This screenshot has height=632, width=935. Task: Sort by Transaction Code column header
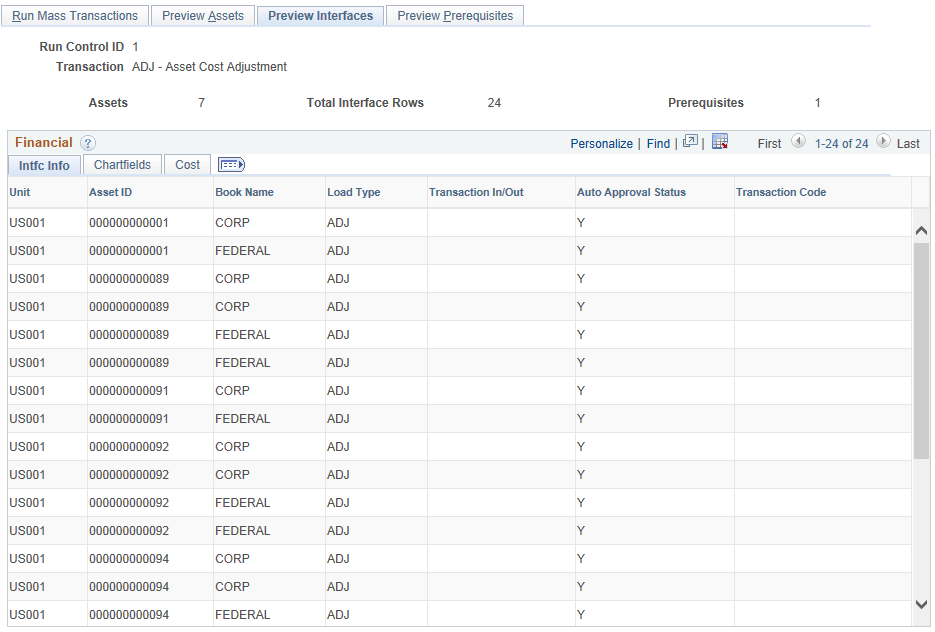point(781,192)
